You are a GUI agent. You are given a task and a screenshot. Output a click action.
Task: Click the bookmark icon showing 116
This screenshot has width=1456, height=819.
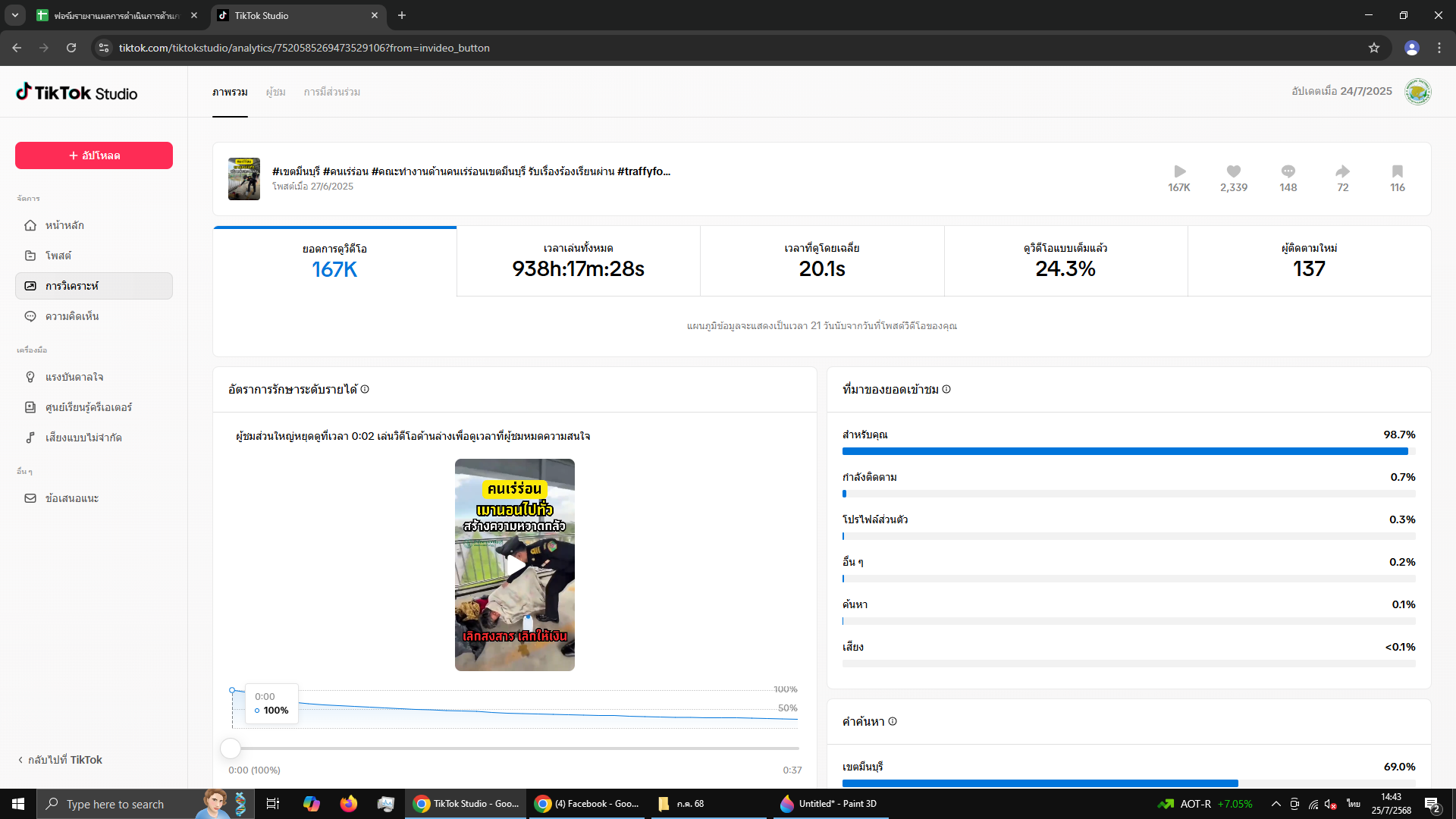click(1398, 171)
